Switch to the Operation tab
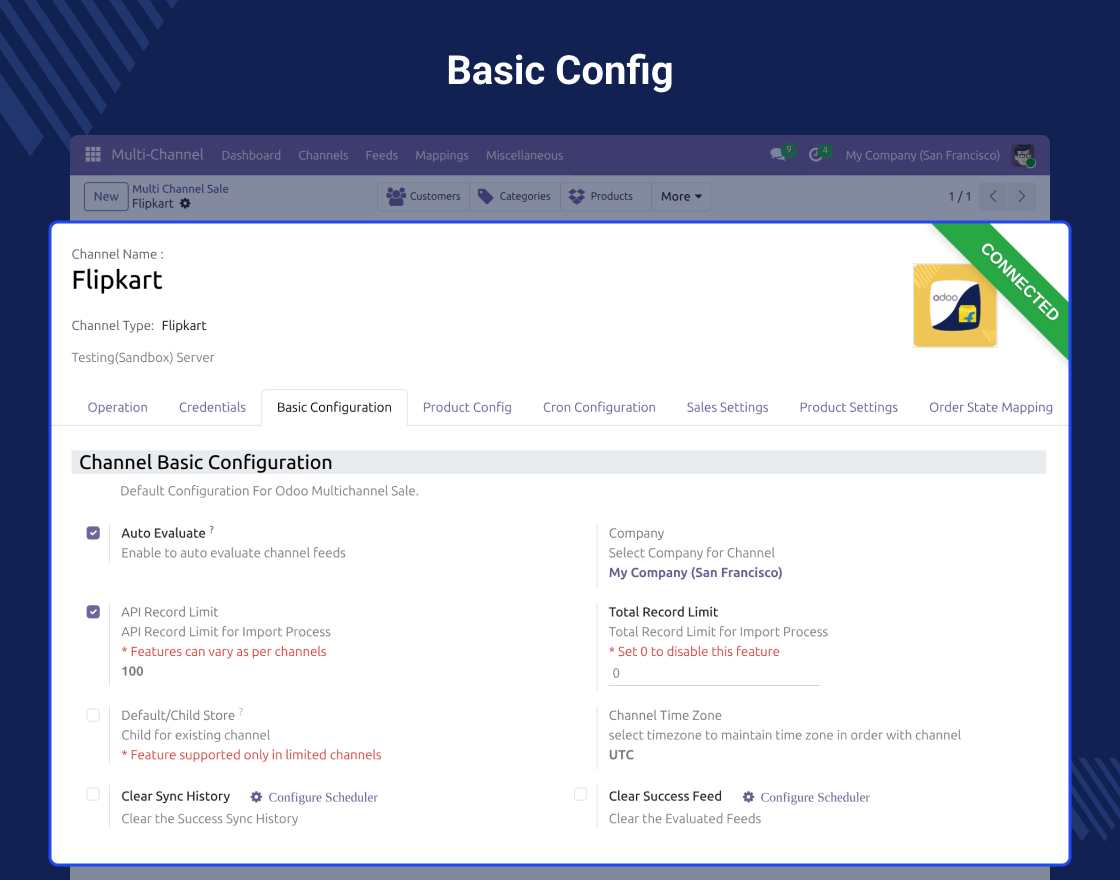Screen dimensions: 1120x880 click(x=117, y=407)
